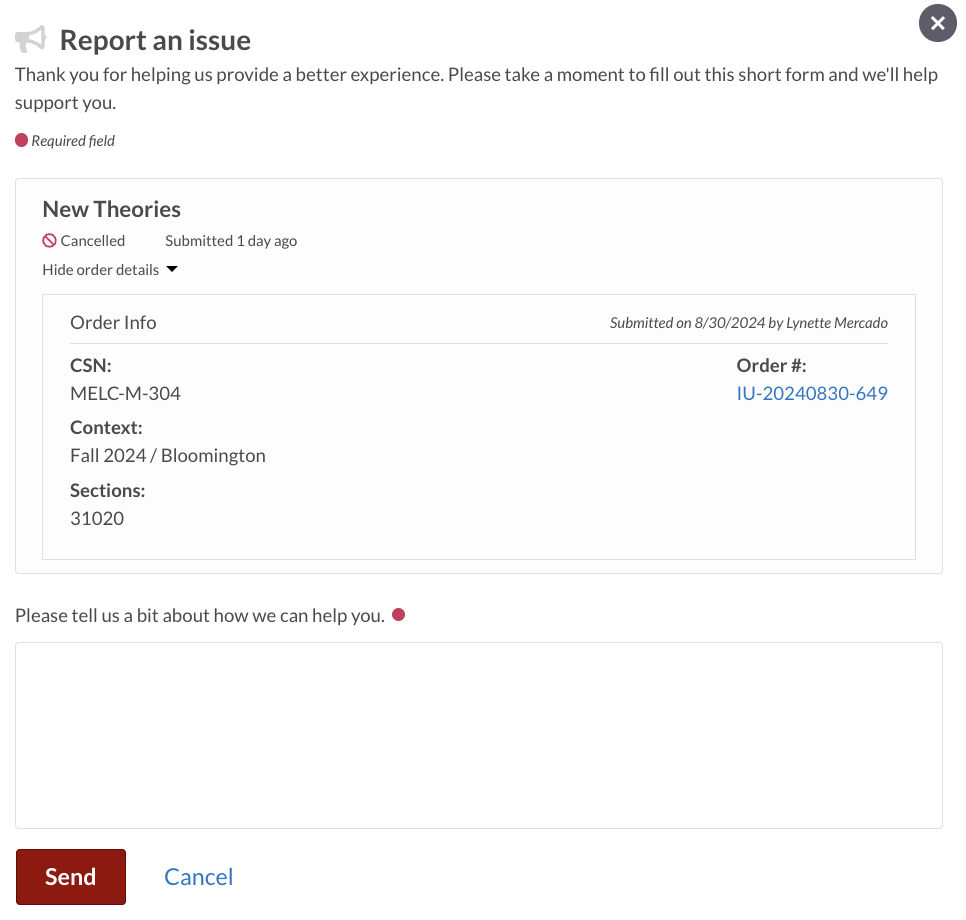
Task: Click the megaphone icon beside the title
Action: [x=31, y=39]
